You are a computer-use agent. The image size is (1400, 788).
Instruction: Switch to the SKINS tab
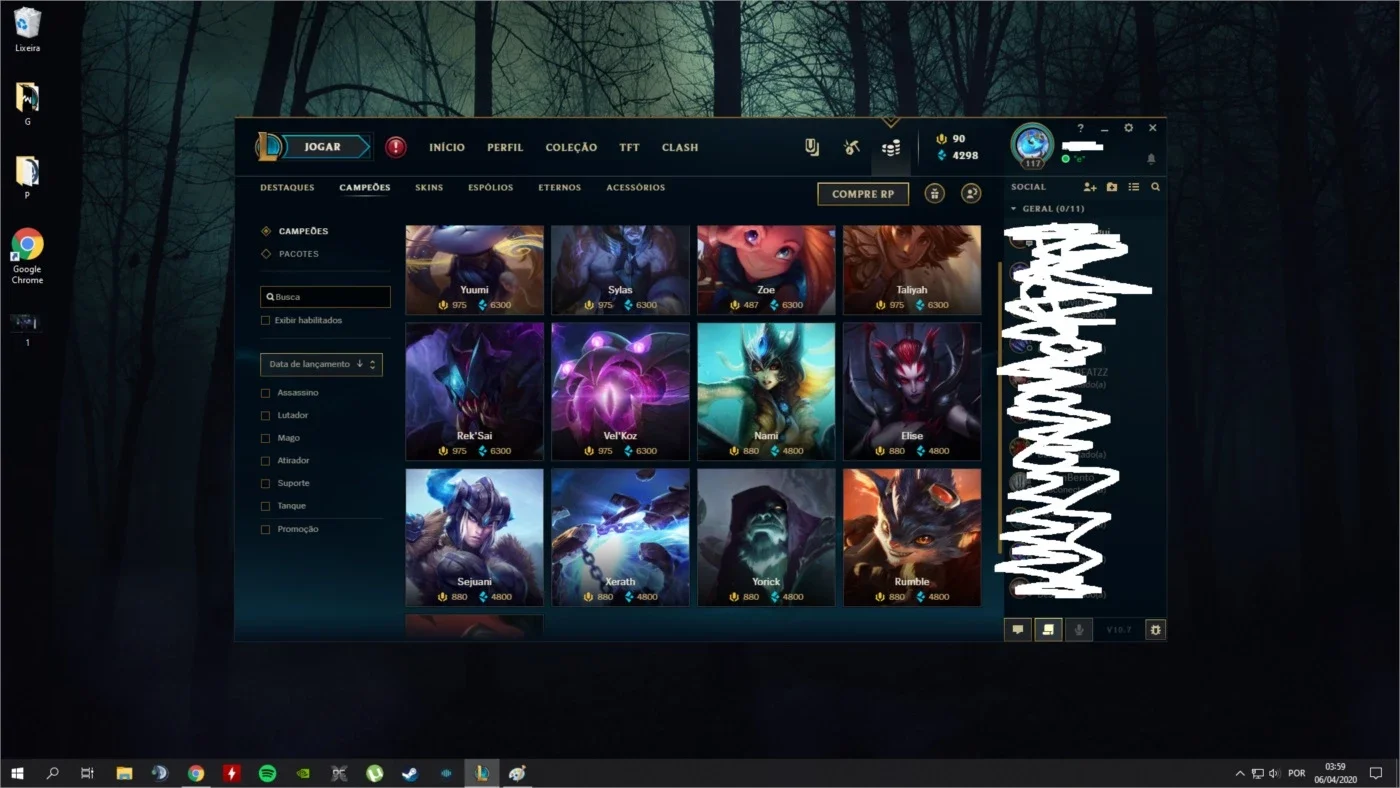point(429,188)
